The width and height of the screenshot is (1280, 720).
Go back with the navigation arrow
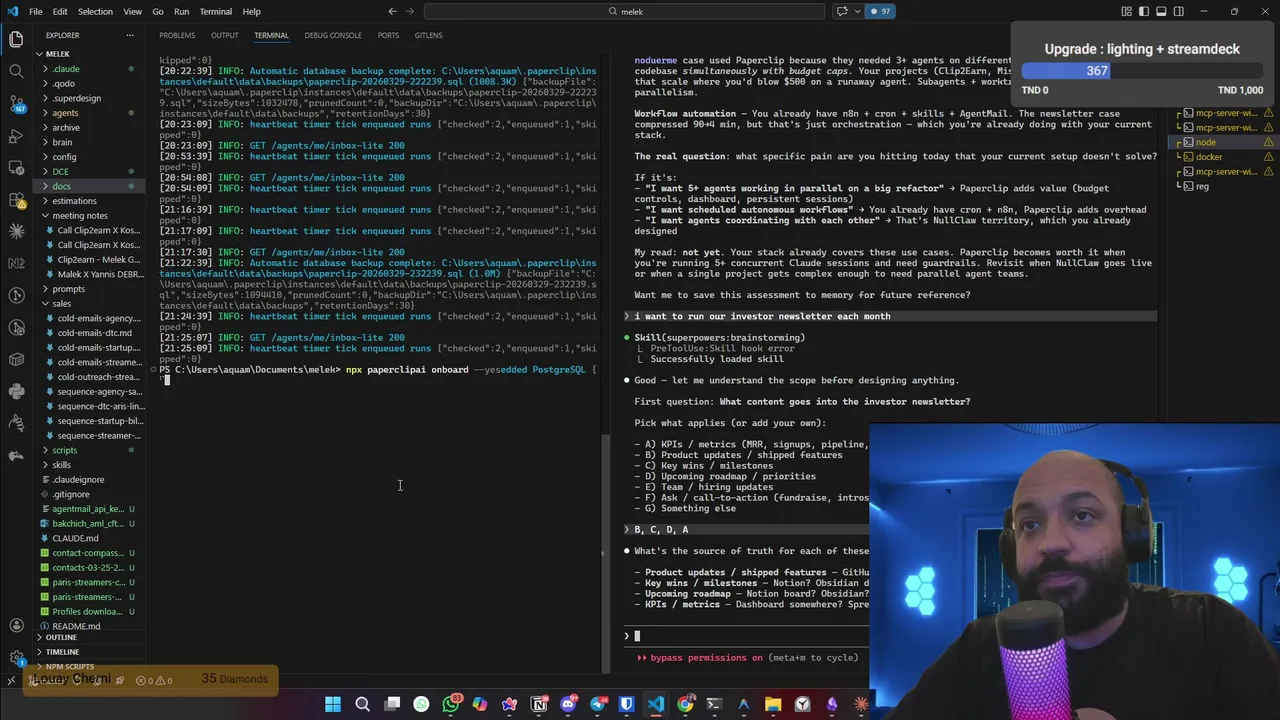[393, 11]
